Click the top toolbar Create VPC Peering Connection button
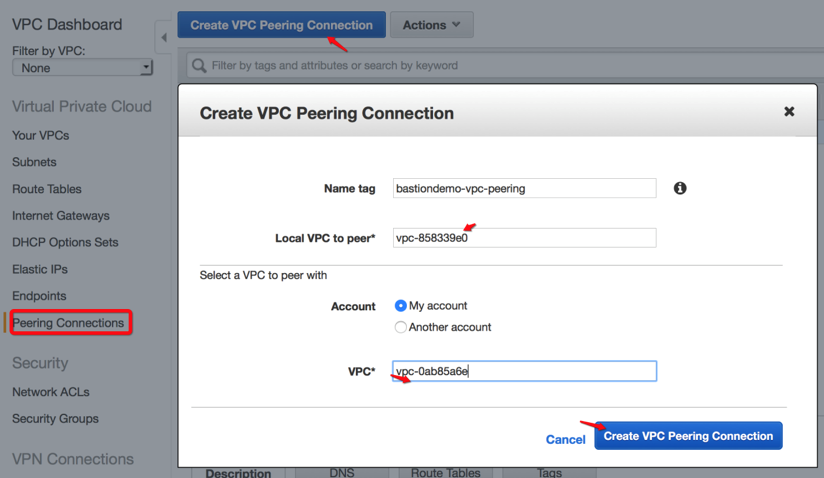 (281, 25)
